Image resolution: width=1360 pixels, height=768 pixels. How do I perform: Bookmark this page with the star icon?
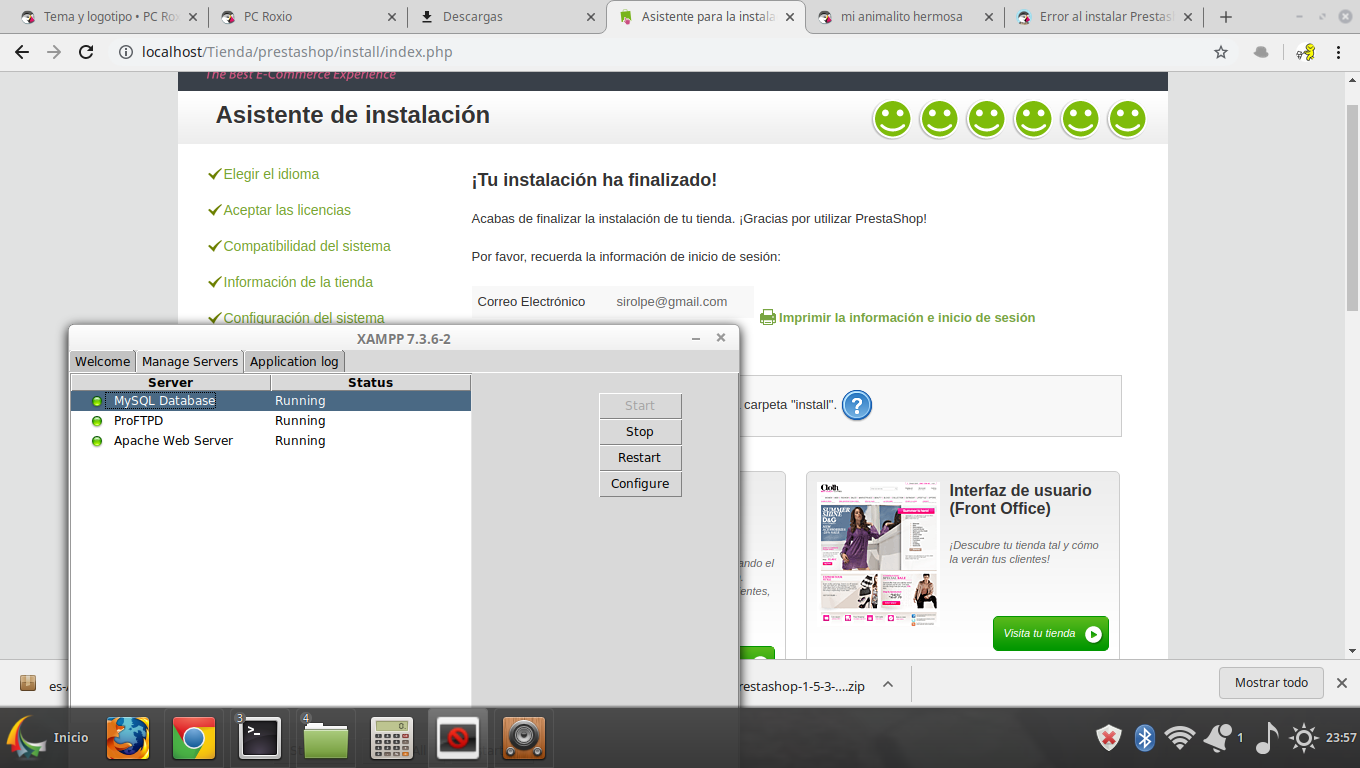[1221, 52]
